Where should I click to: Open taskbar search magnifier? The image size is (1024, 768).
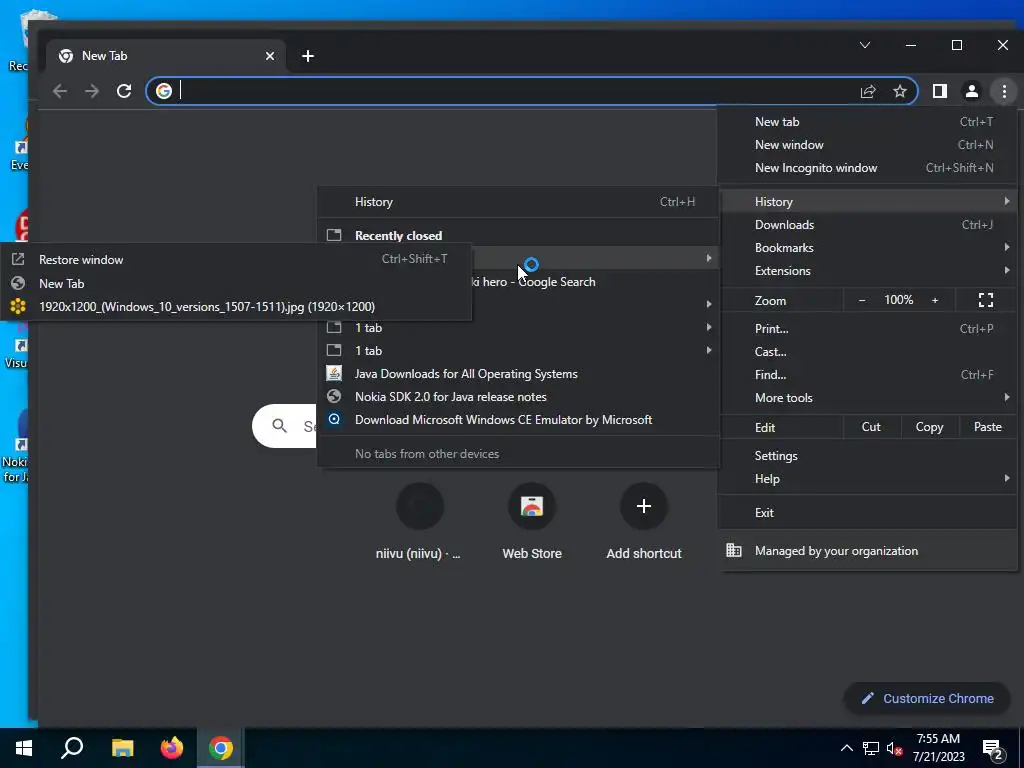click(72, 748)
